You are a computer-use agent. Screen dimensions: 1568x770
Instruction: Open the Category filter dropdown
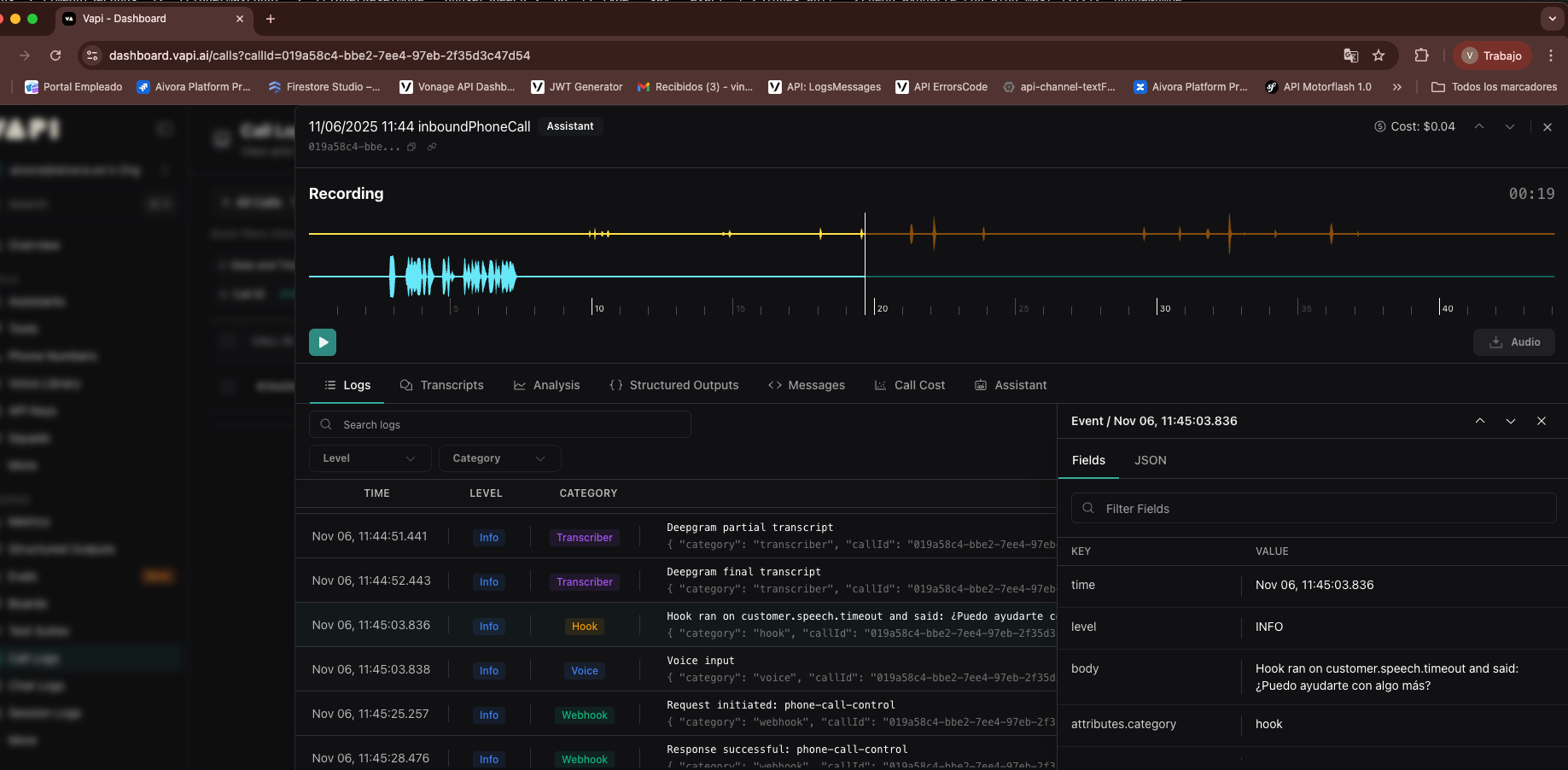tap(499, 458)
